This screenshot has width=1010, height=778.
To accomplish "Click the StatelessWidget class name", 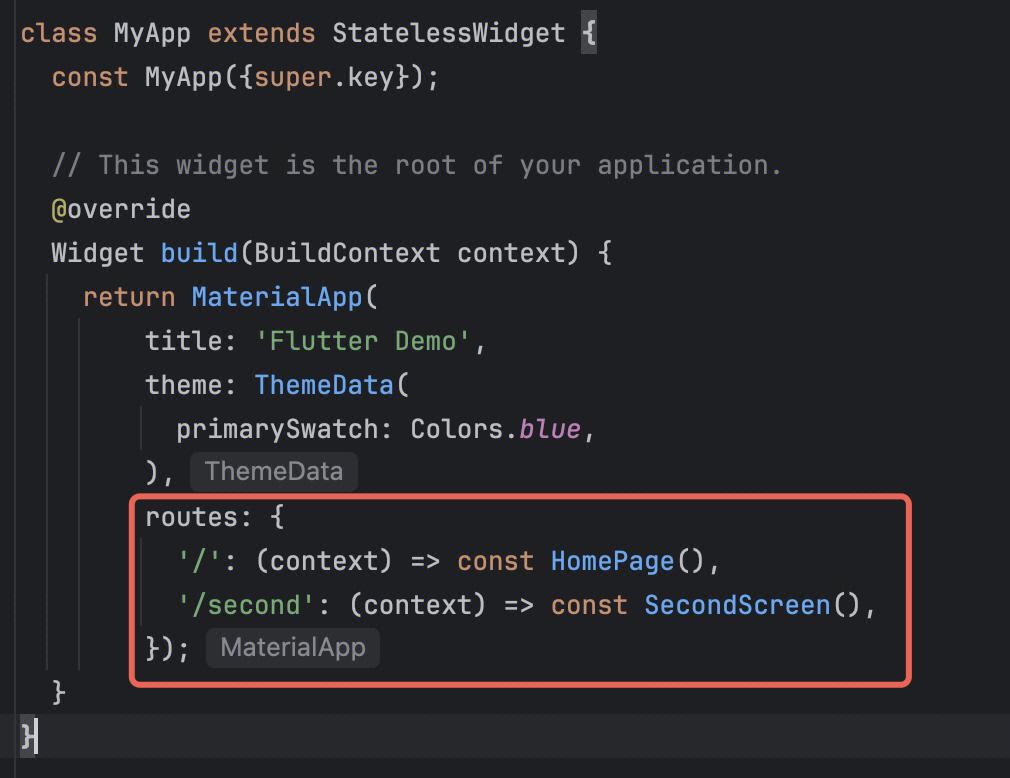I will click(448, 33).
